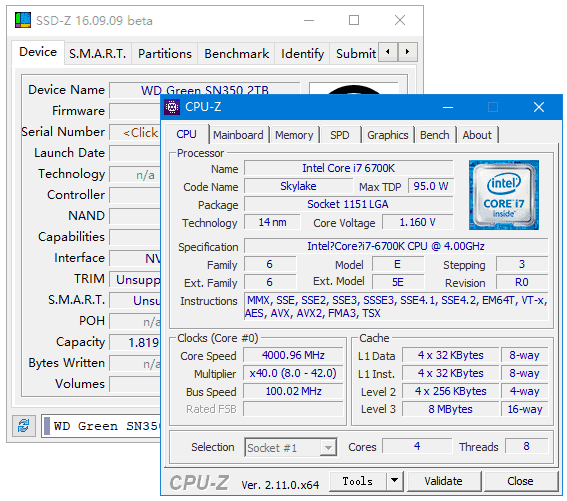Select the Bench tab in CPU-Z
567x501 pixels.
[x=435, y=135]
